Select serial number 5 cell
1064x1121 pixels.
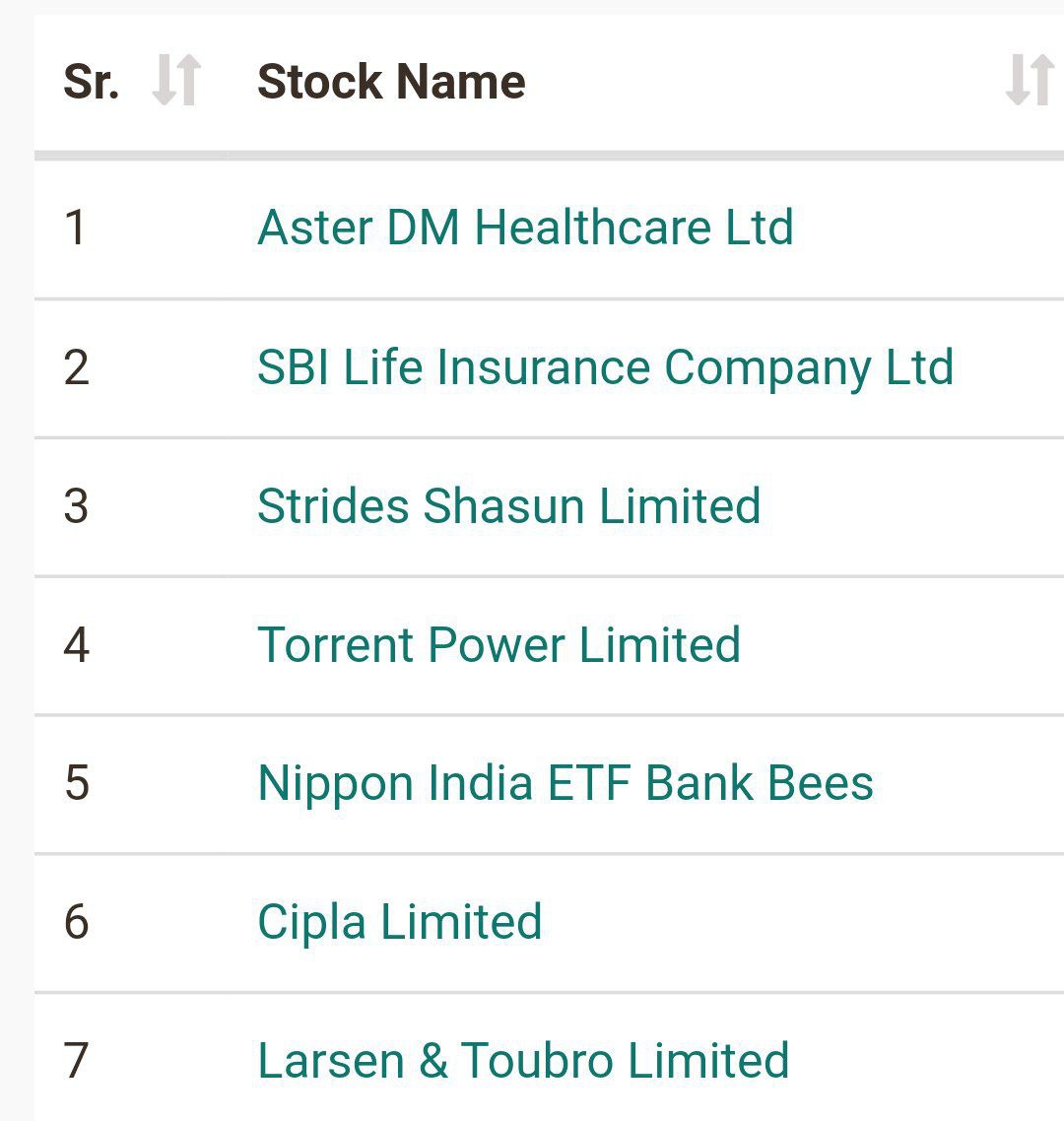76,784
